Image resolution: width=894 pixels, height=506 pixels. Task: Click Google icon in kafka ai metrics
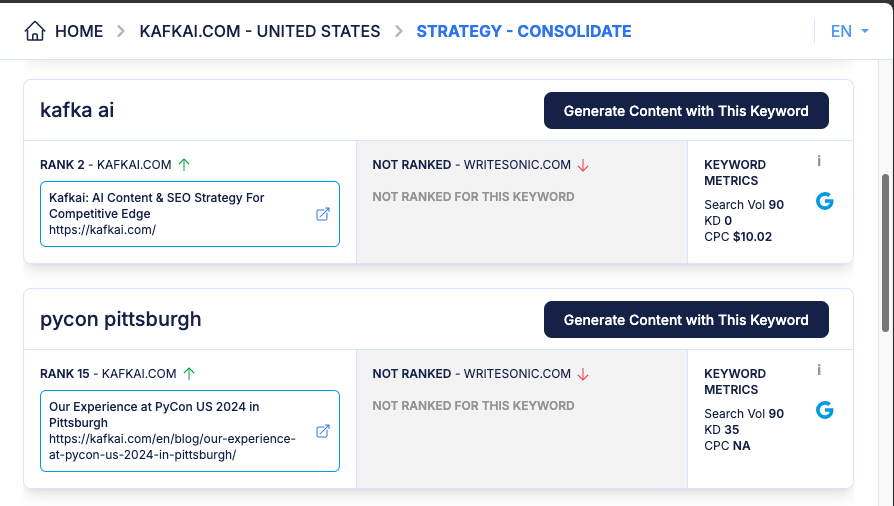824,201
